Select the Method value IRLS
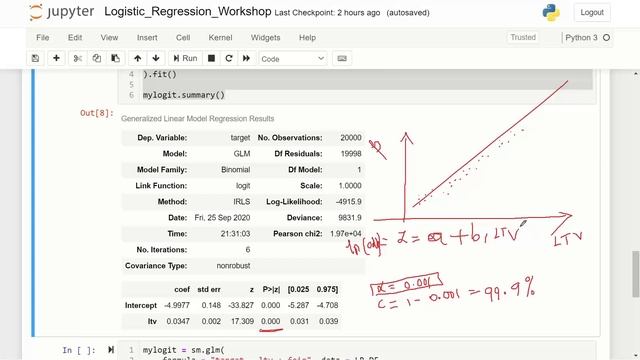 tap(242, 202)
